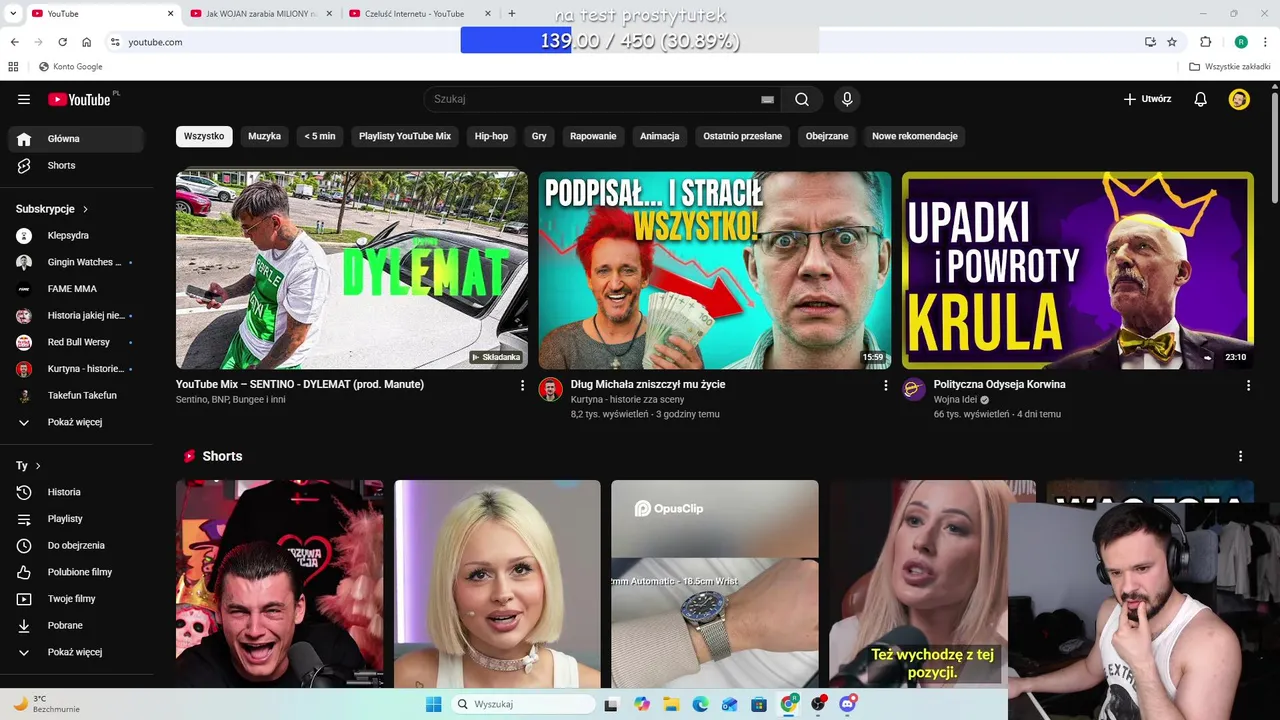
Task: Switch to Jak WOJAN zarabia MILIONY tab
Action: pos(262,14)
